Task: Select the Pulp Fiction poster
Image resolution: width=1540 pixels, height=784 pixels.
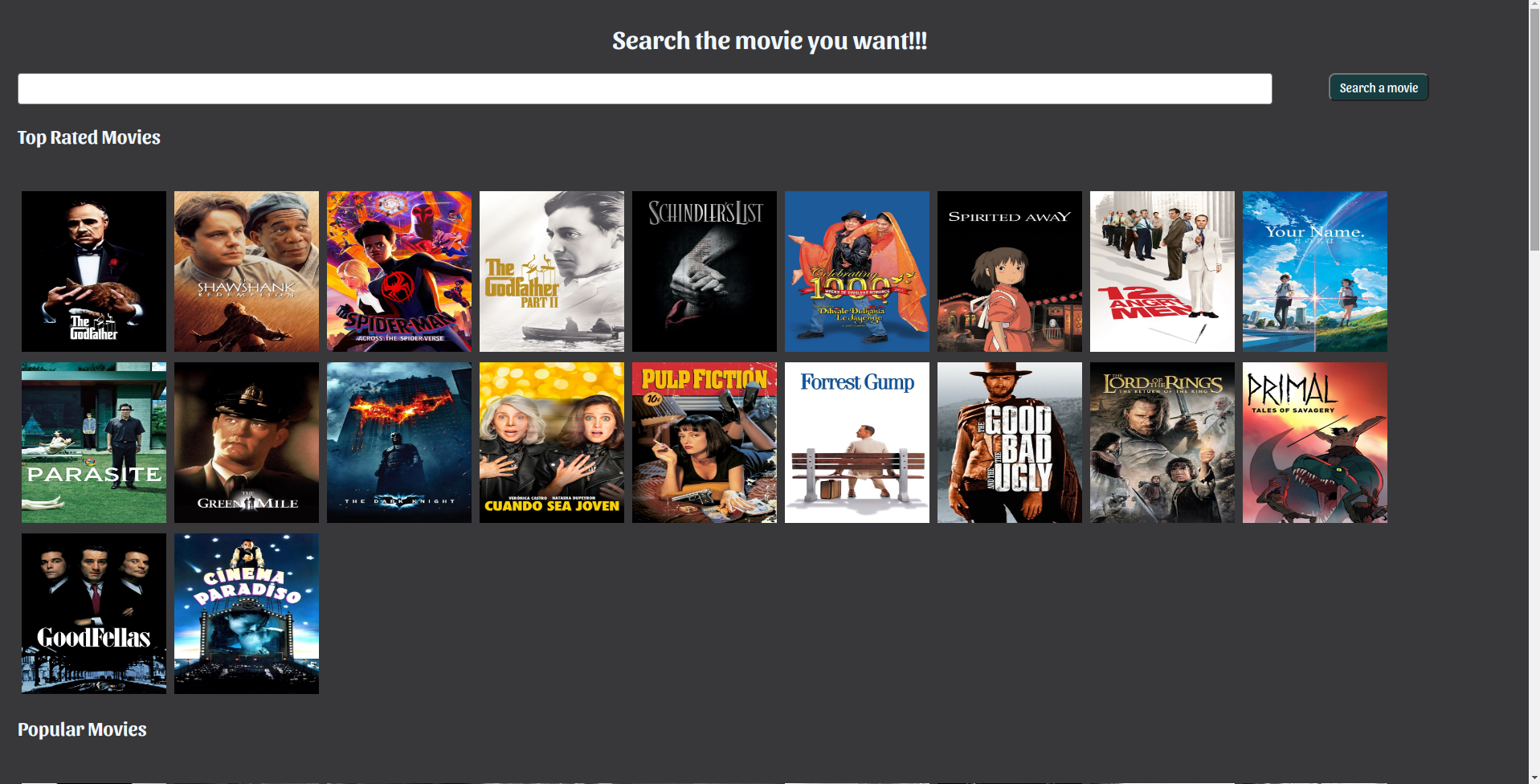Action: coord(705,443)
